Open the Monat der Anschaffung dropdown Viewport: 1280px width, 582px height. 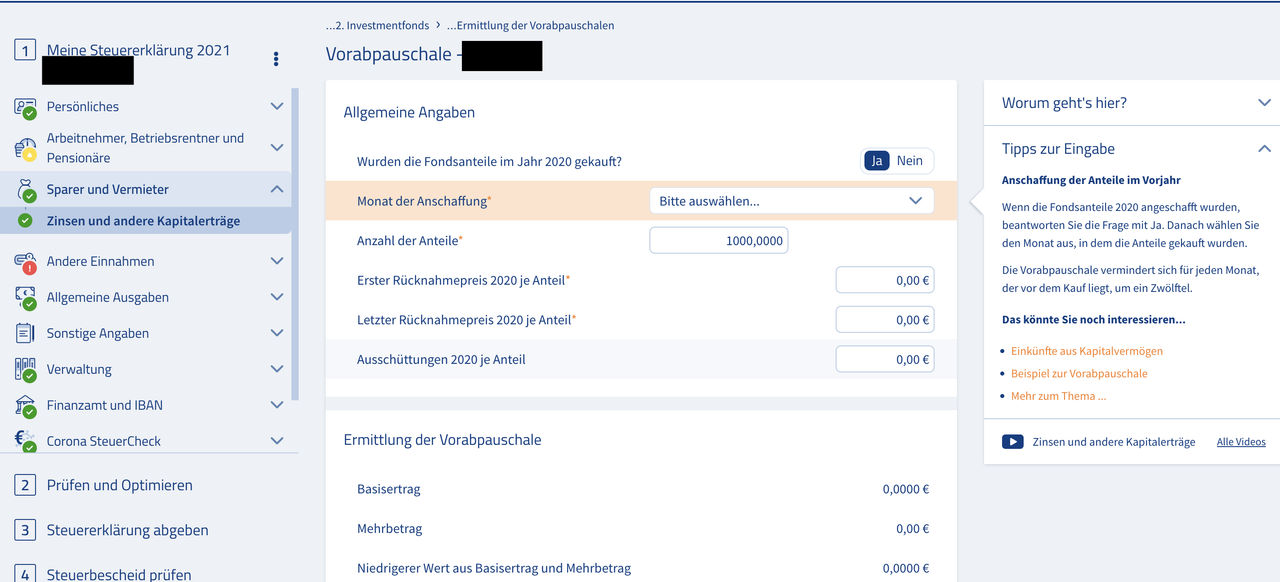click(791, 201)
